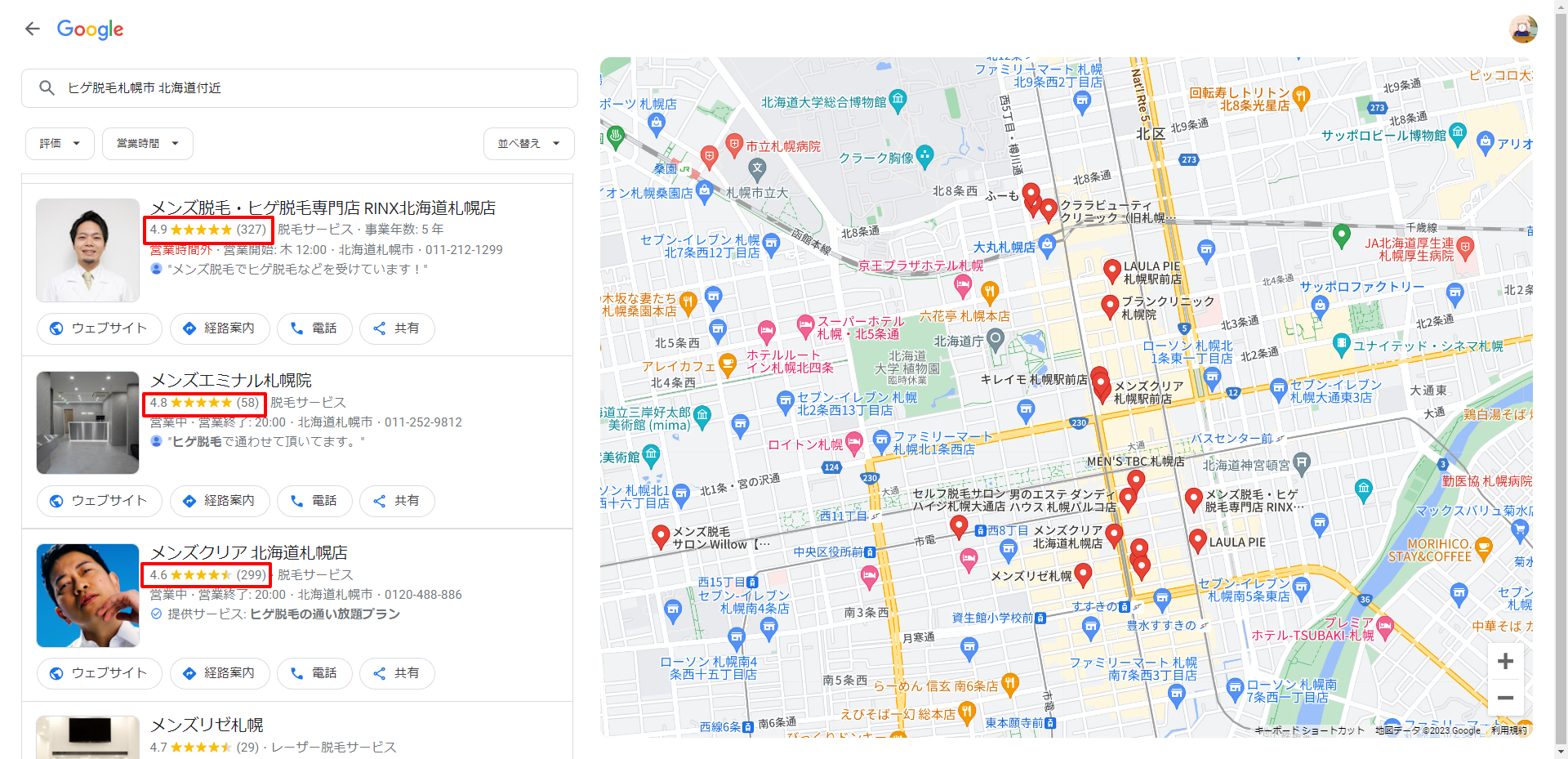Get directions to メンズクリア 北海道札幌店

220,673
